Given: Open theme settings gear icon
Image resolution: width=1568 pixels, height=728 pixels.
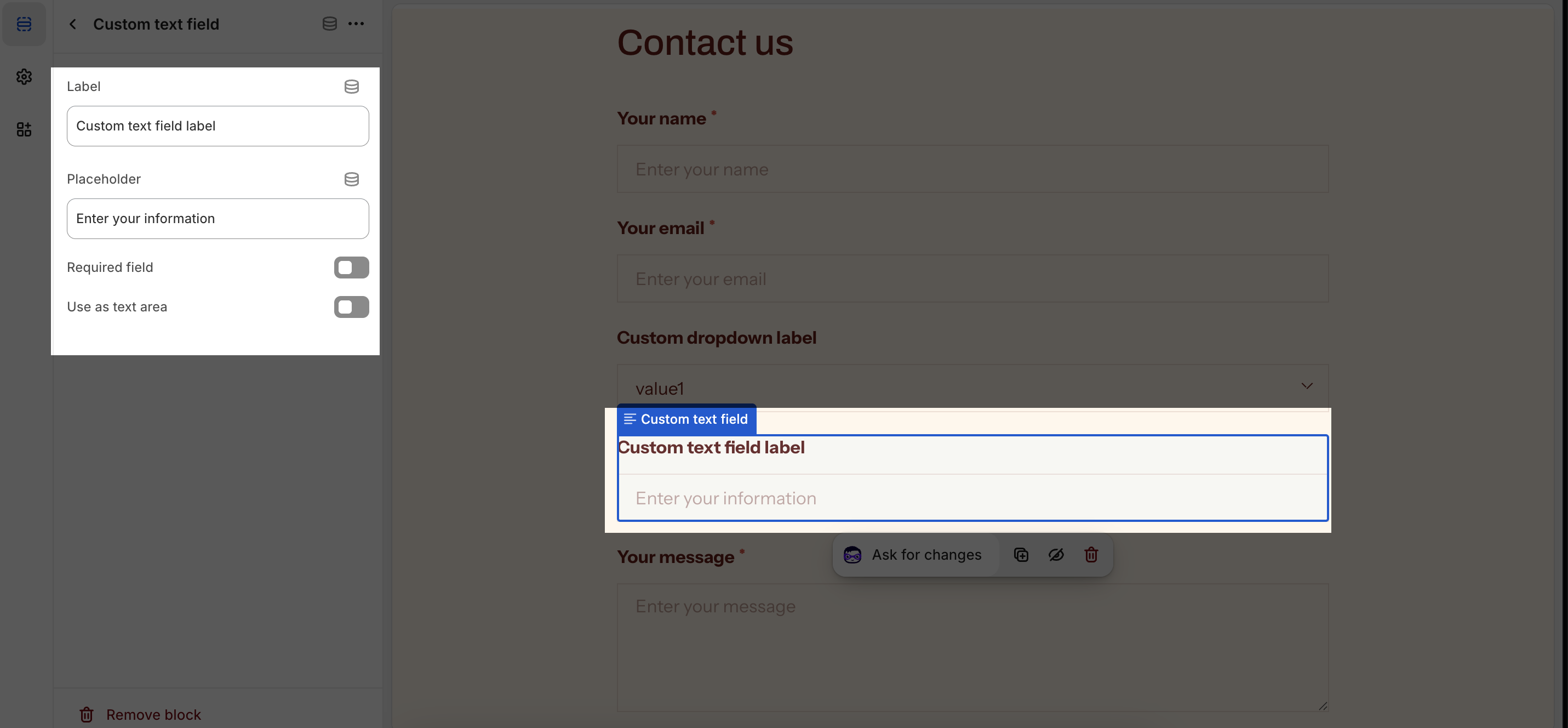Looking at the screenshot, I should 24,77.
